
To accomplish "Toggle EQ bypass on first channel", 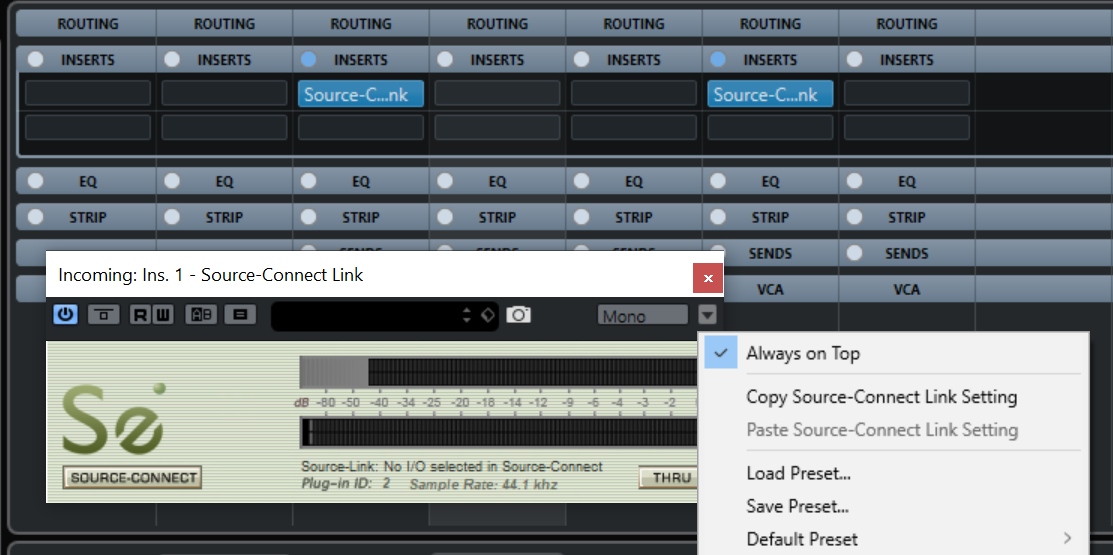I will pyautogui.click(x=36, y=182).
